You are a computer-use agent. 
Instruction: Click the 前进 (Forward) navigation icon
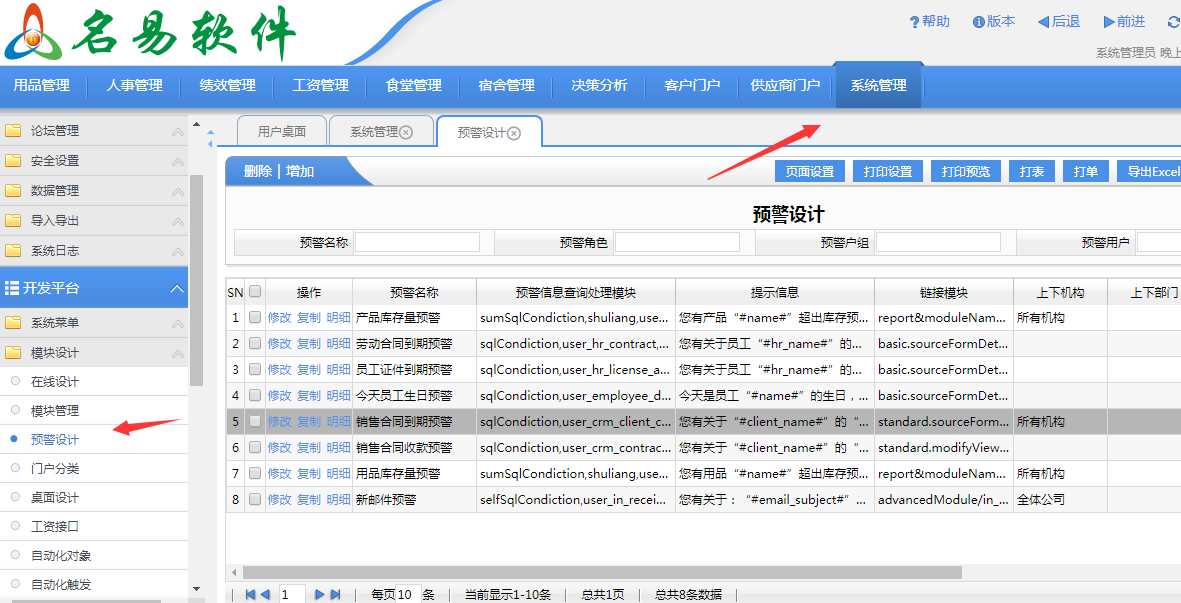pos(1110,21)
